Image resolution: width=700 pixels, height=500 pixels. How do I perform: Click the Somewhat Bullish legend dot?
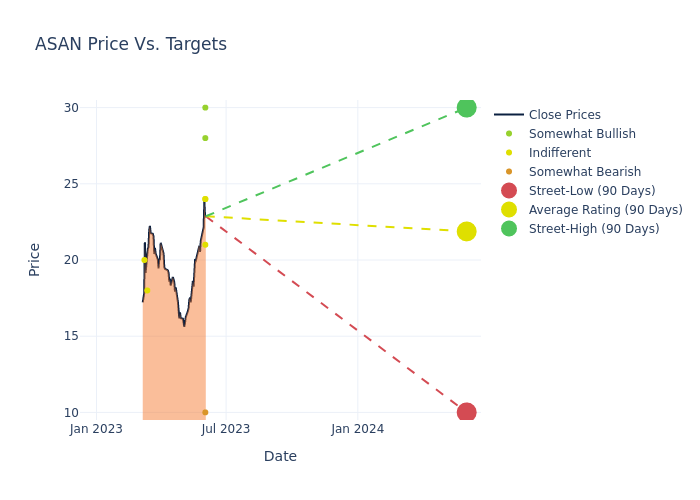(509, 134)
